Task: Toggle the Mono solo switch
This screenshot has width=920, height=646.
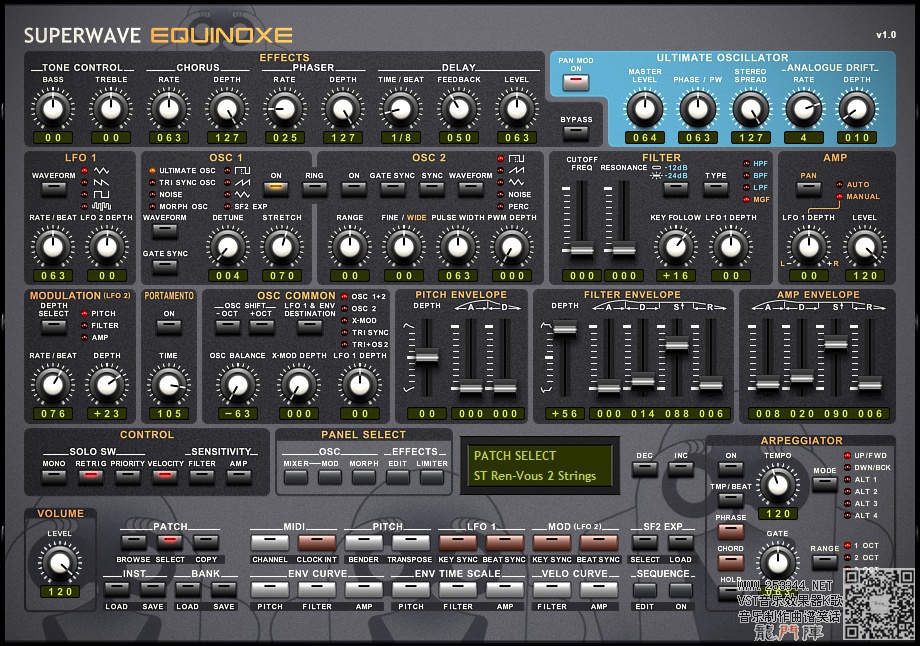Action: pos(54,476)
